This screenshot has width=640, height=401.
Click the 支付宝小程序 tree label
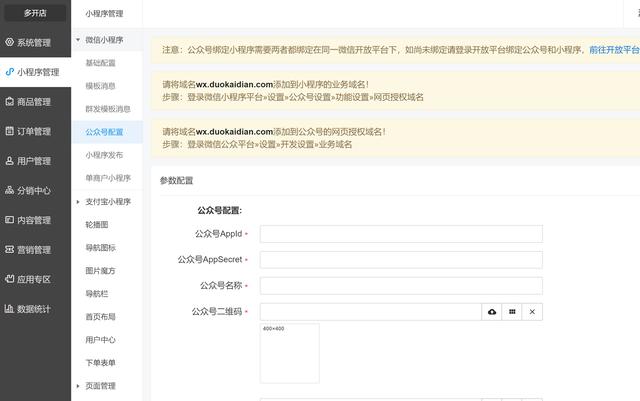coord(108,202)
